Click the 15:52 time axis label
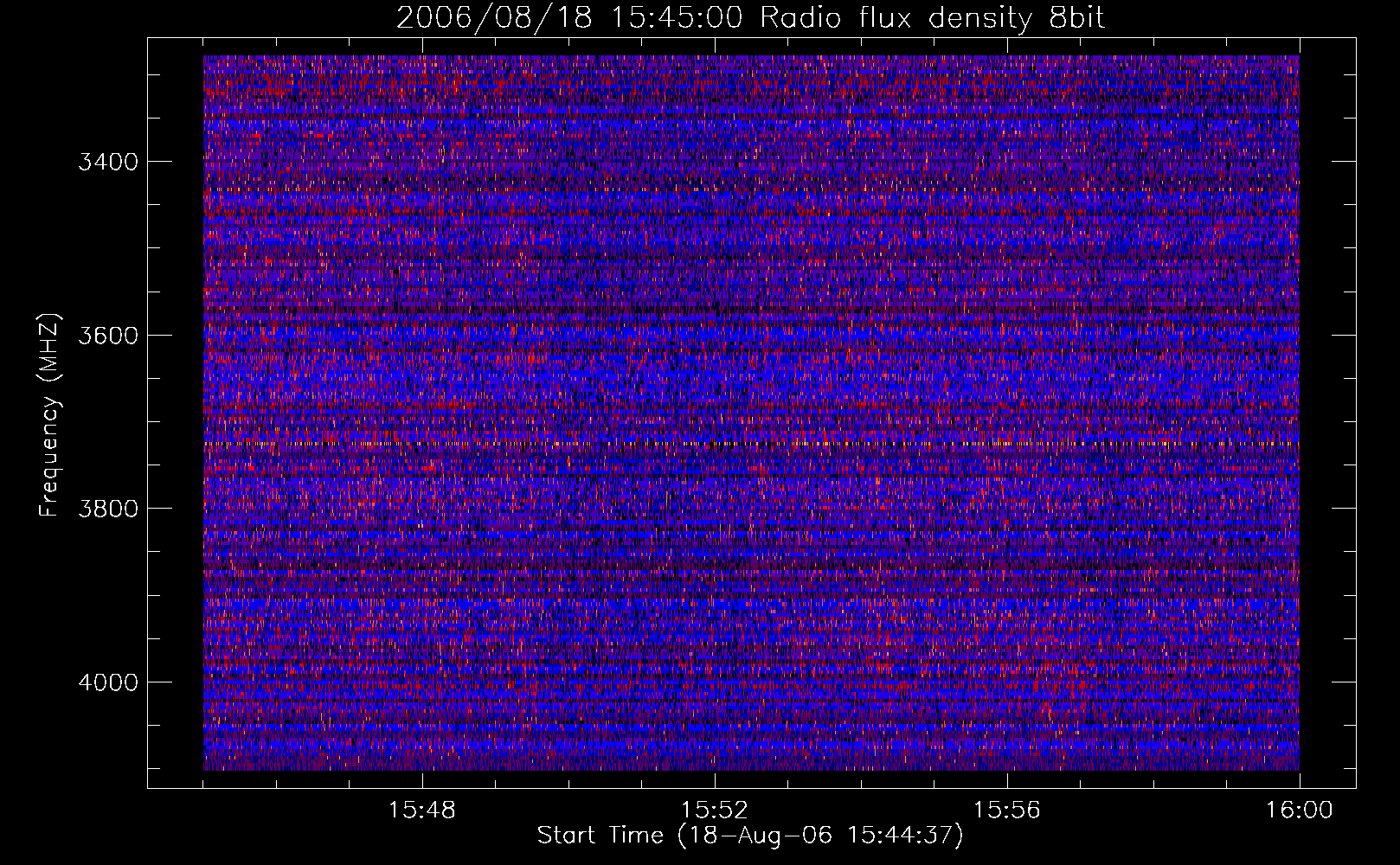 point(714,811)
